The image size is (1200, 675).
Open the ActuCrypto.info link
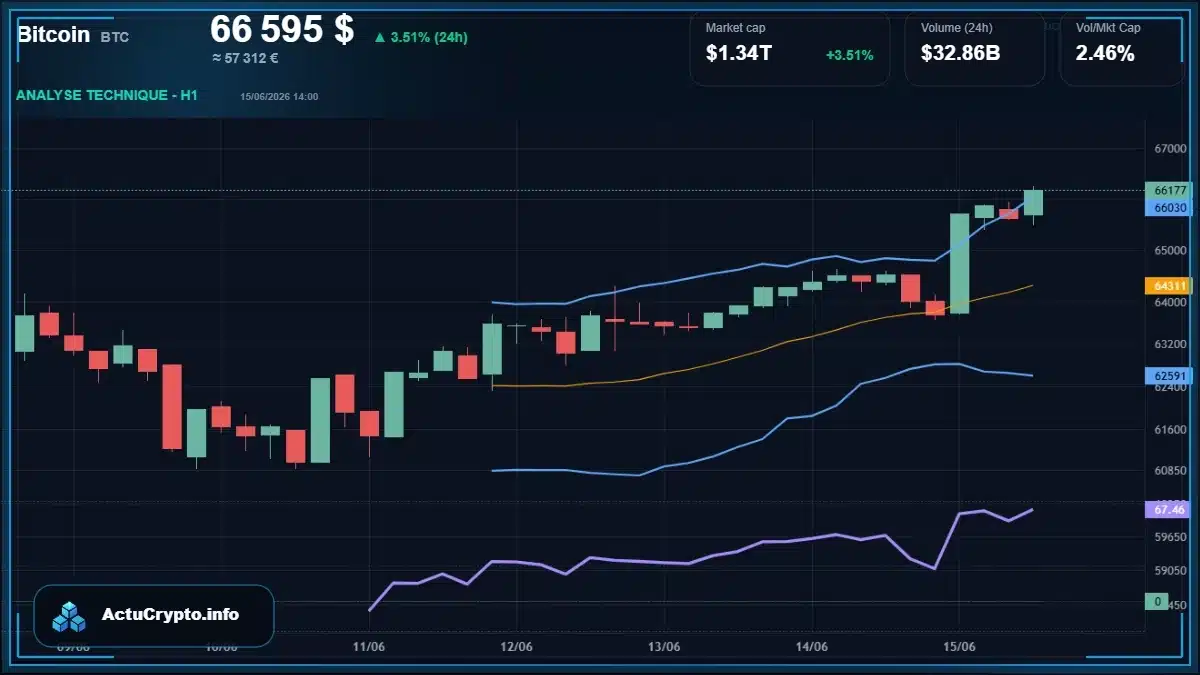pyautogui.click(x=170, y=615)
